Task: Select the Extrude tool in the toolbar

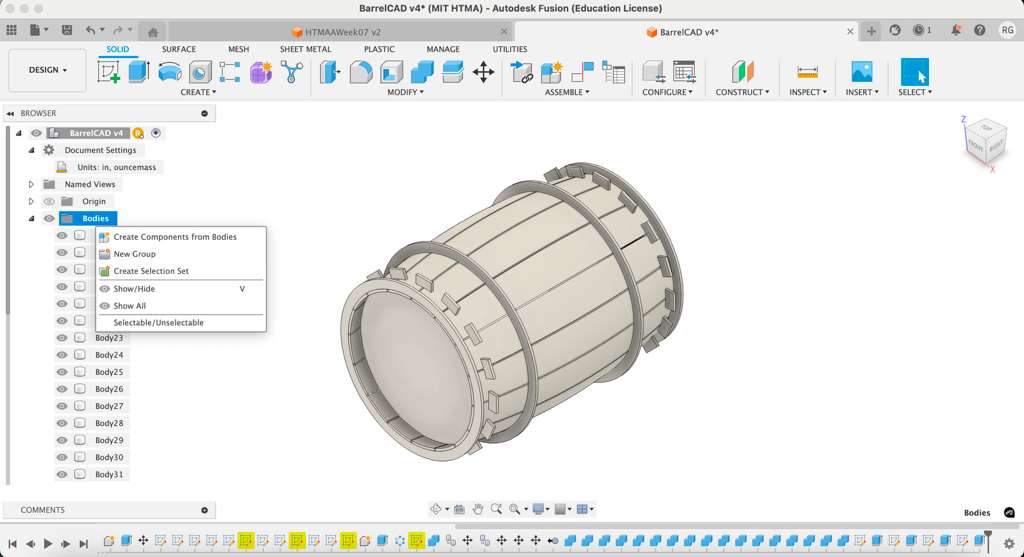Action: (139, 72)
